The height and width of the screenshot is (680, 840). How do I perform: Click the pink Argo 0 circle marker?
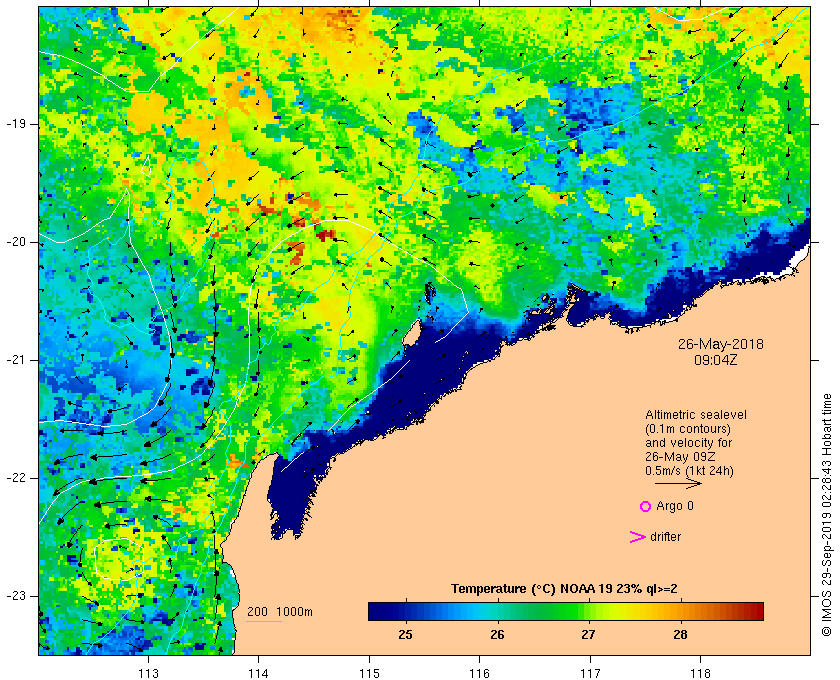coord(645,506)
